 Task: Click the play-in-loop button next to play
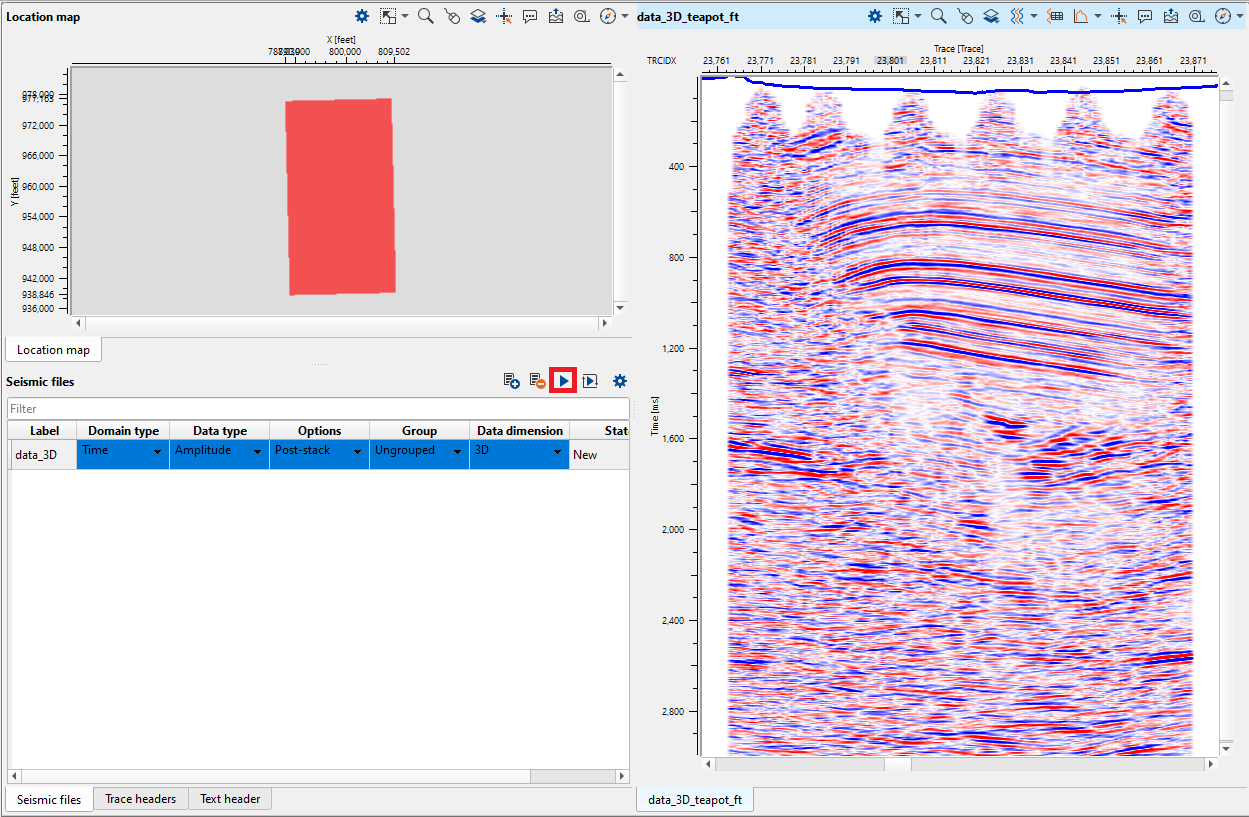pyautogui.click(x=590, y=381)
